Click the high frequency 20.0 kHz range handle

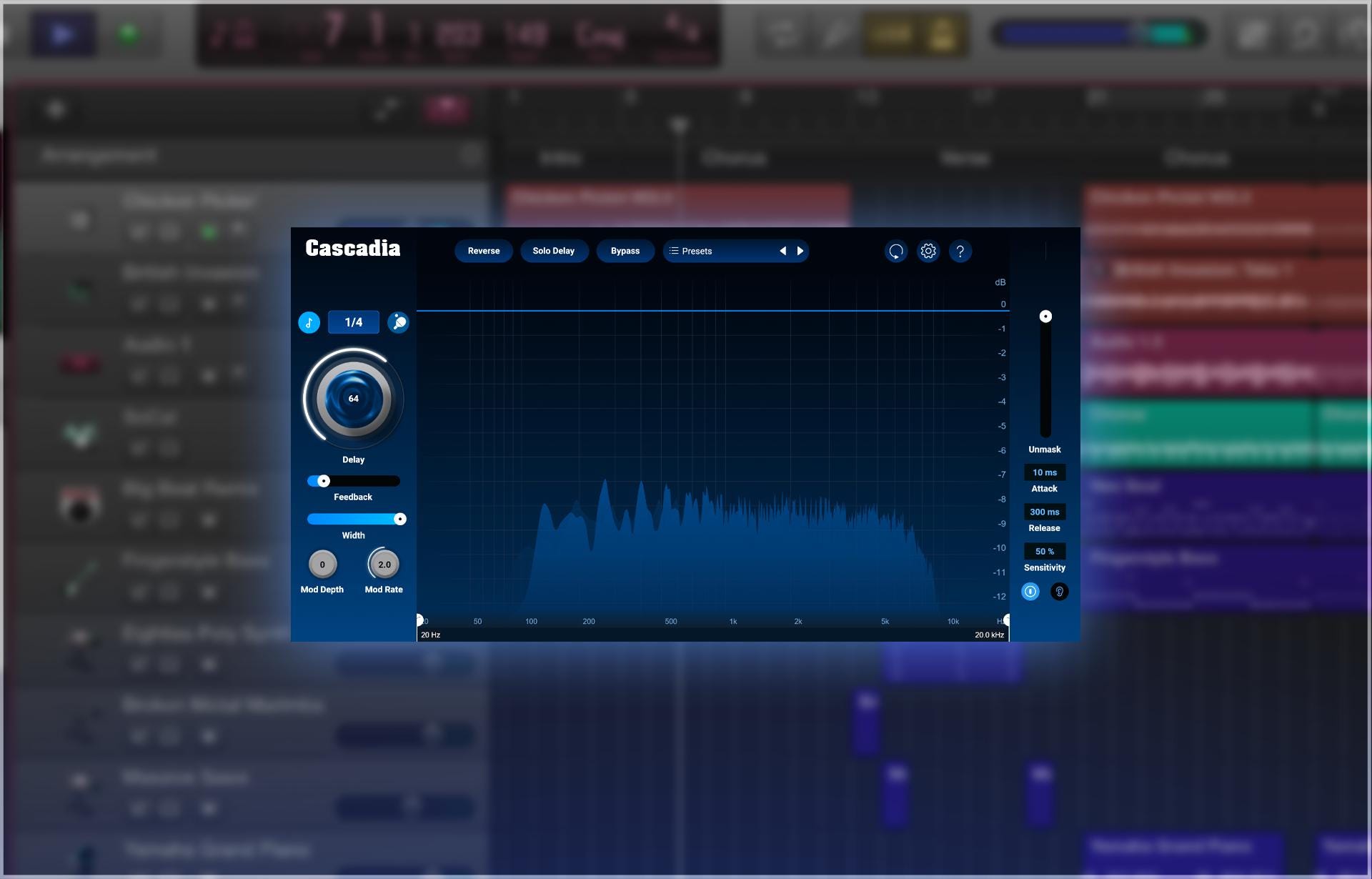pyautogui.click(x=1007, y=620)
